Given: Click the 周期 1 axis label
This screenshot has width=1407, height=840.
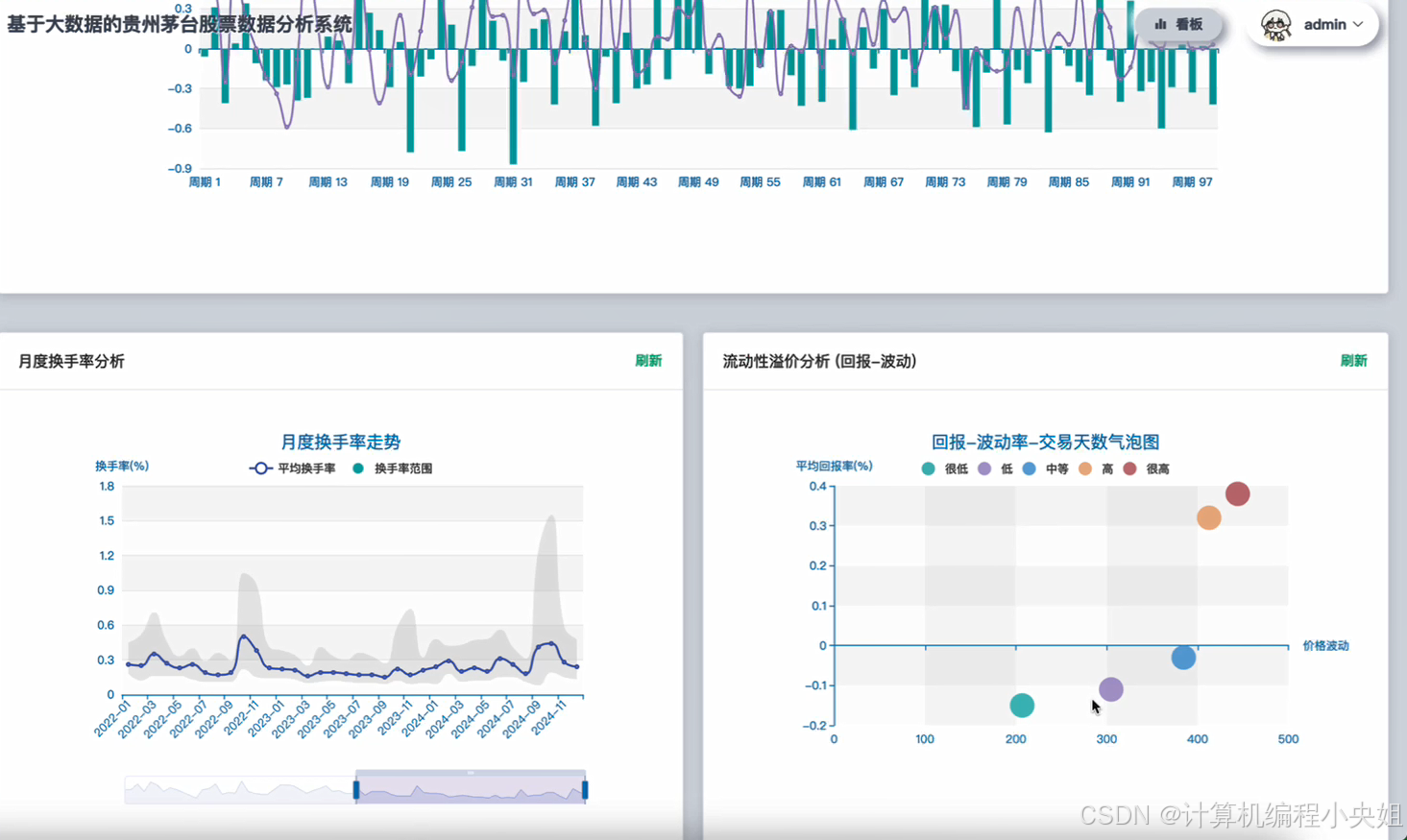Looking at the screenshot, I should (205, 181).
